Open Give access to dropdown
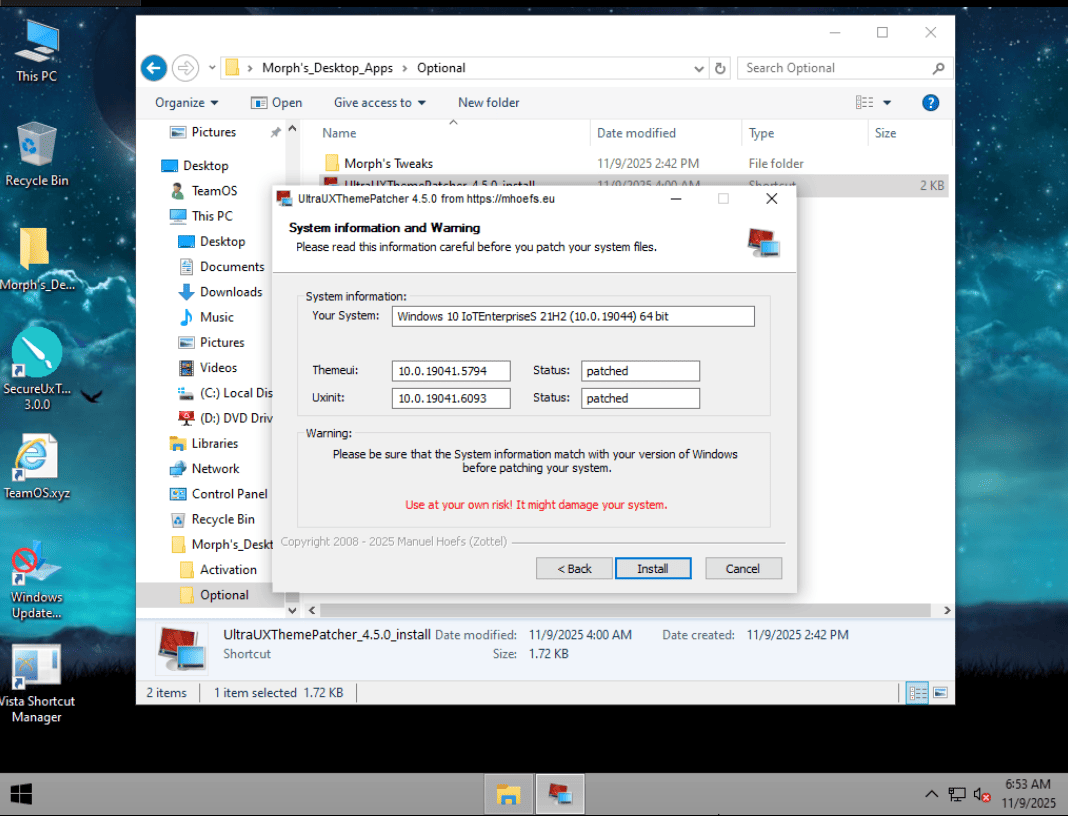 point(379,103)
